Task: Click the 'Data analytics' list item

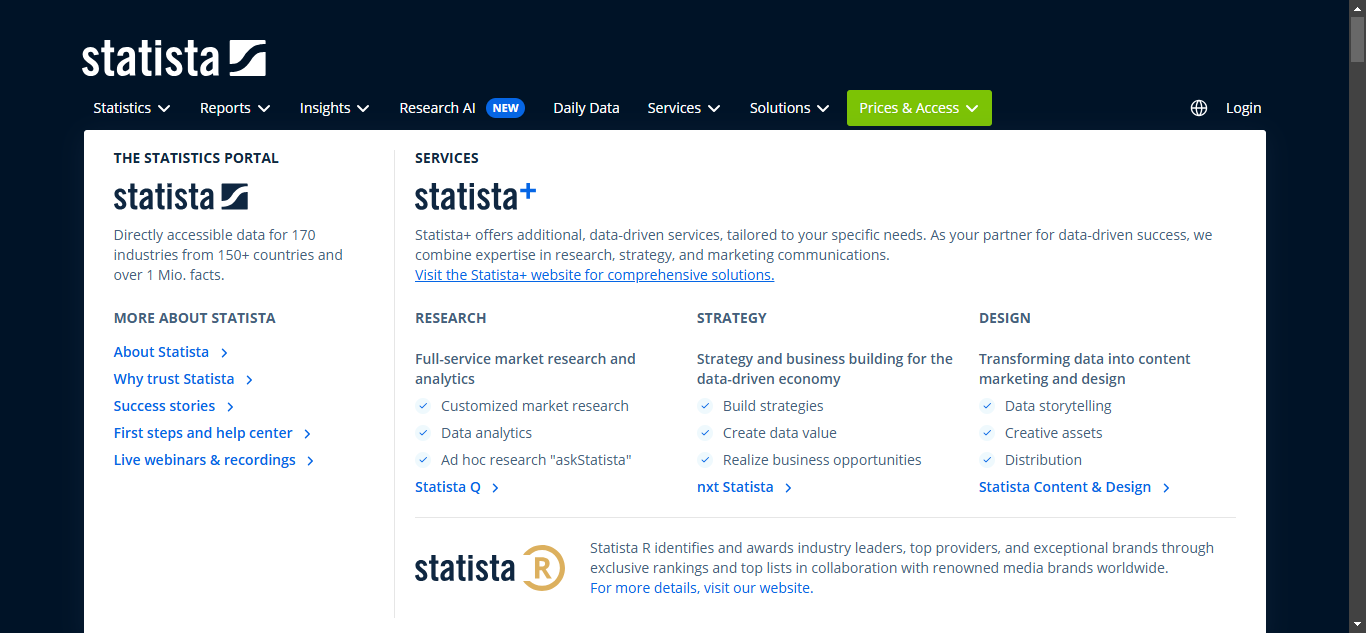Action: (x=486, y=433)
